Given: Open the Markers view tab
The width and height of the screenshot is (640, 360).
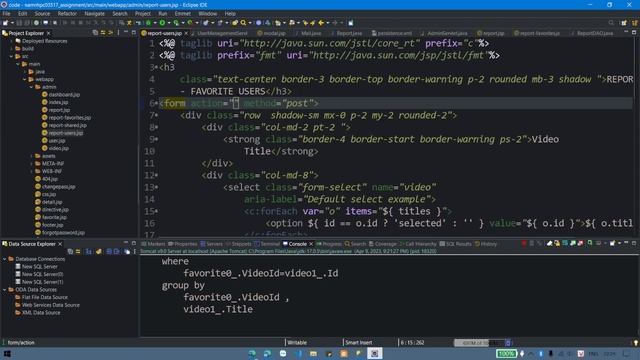Looking at the screenshot, I should [153, 244].
